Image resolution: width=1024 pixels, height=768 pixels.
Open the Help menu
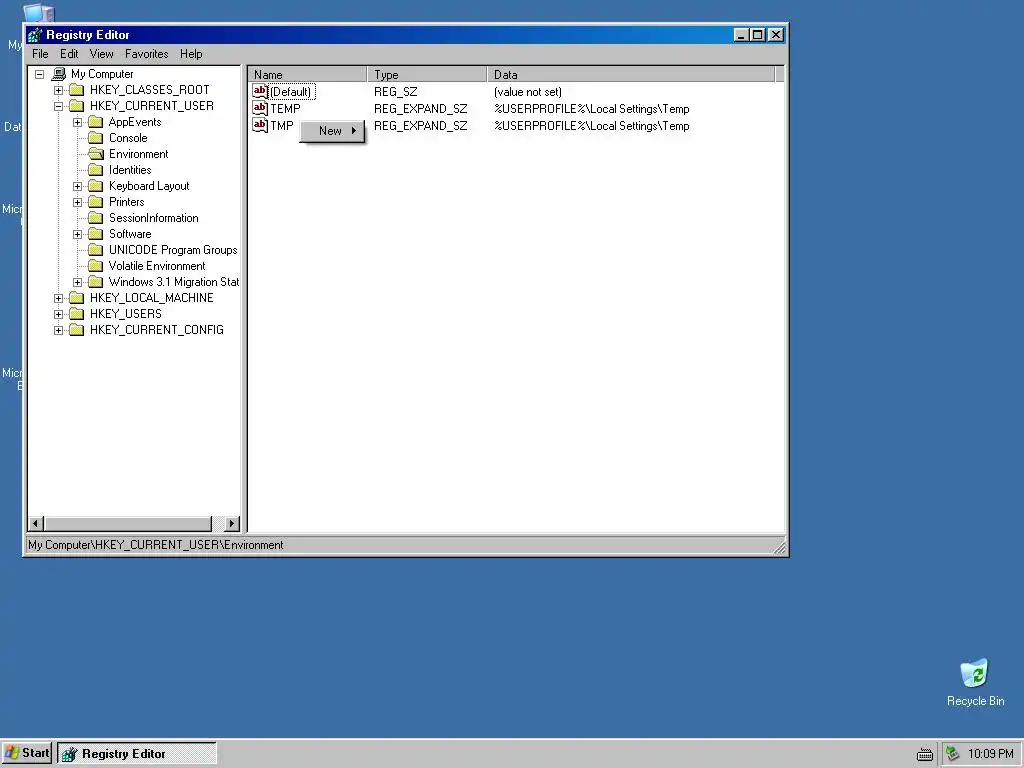tap(191, 54)
